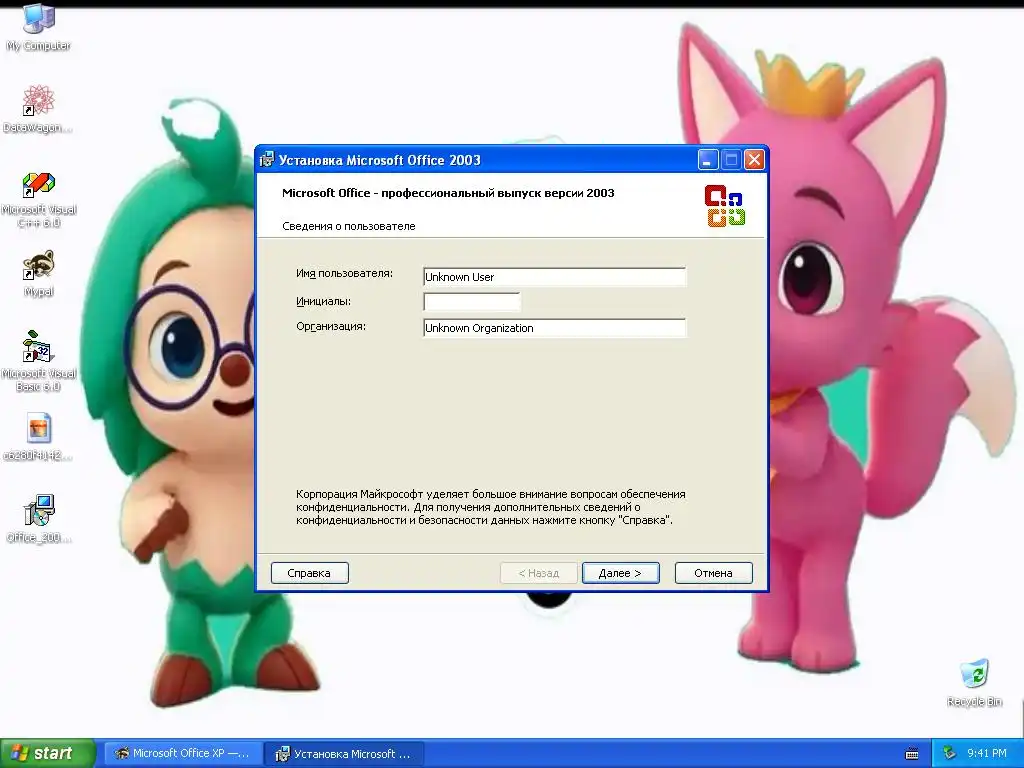Click the Microsoft Office профессиональный выпуск title text
This screenshot has height=768, width=1024.
point(448,193)
